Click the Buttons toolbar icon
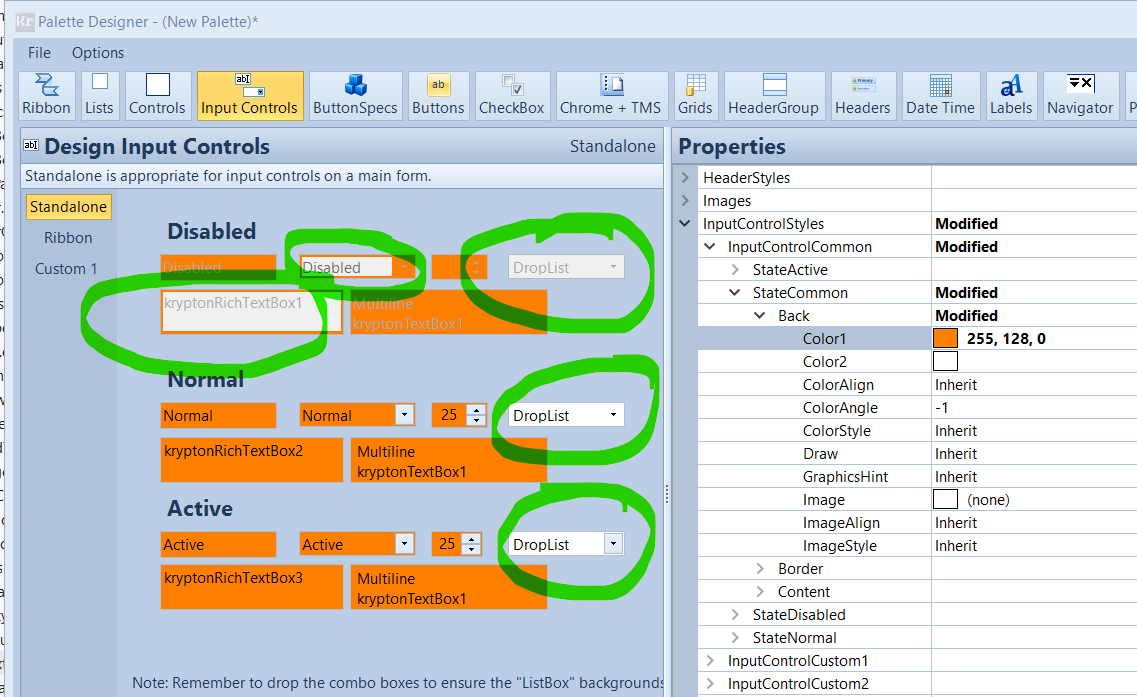The width and height of the screenshot is (1137, 697). point(438,95)
